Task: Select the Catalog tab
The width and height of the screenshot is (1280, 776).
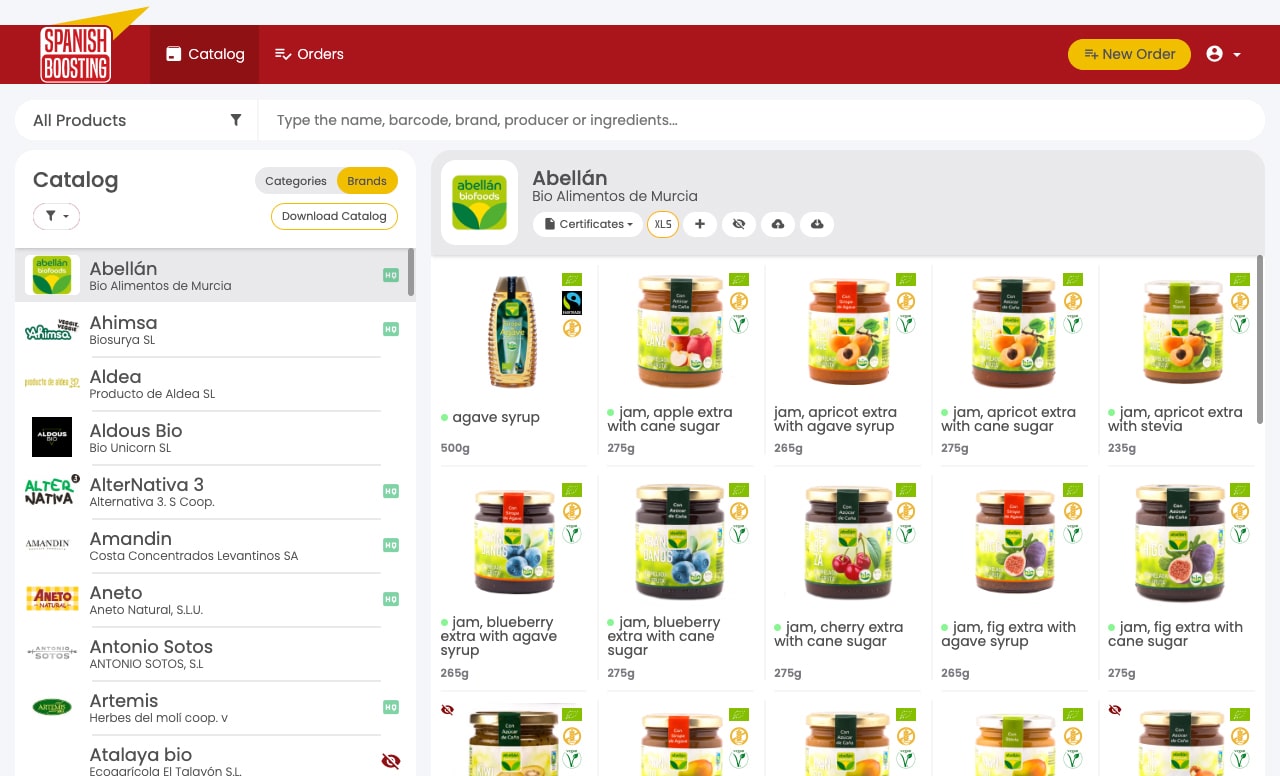Action: (205, 54)
